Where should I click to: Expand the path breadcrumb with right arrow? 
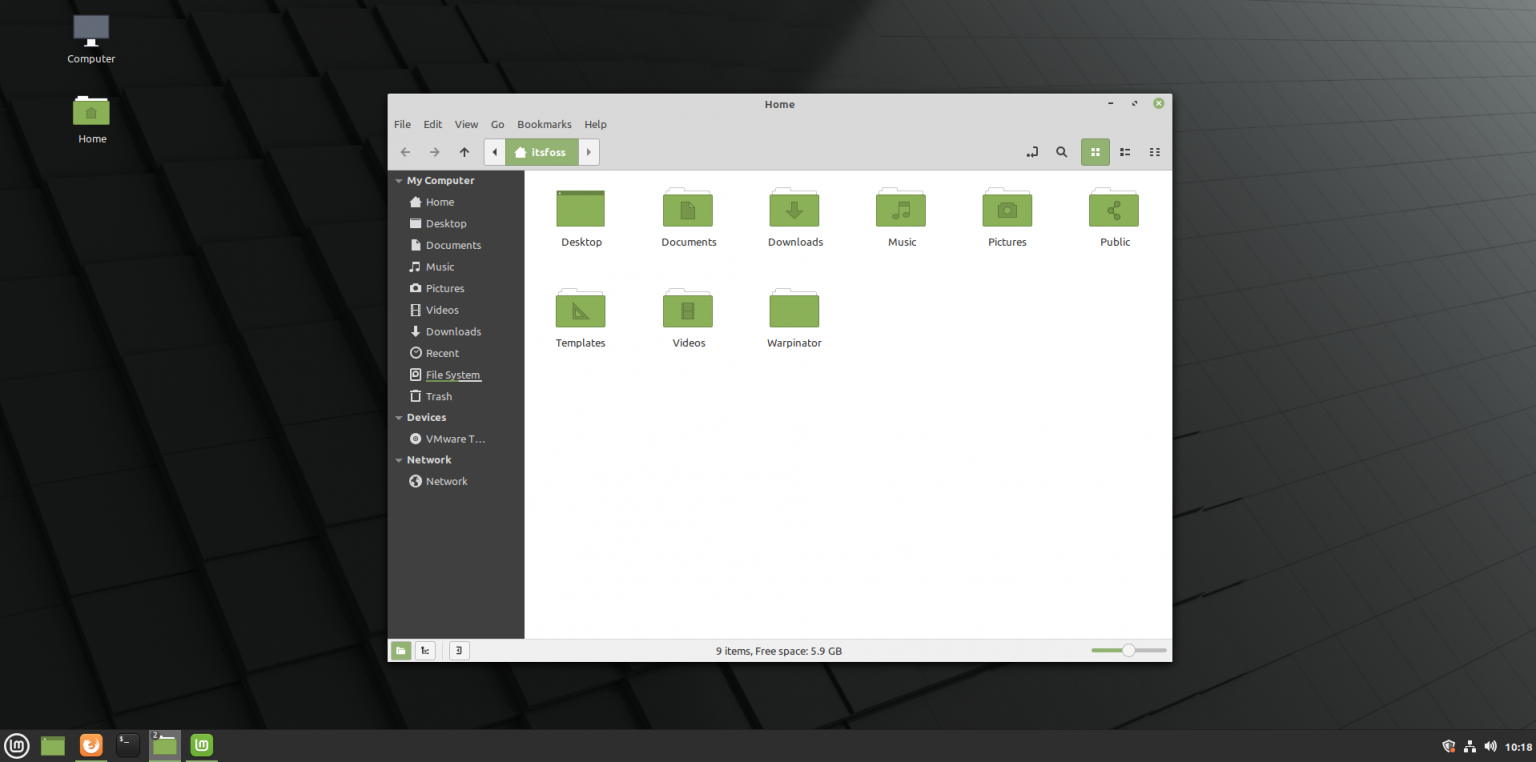point(588,151)
